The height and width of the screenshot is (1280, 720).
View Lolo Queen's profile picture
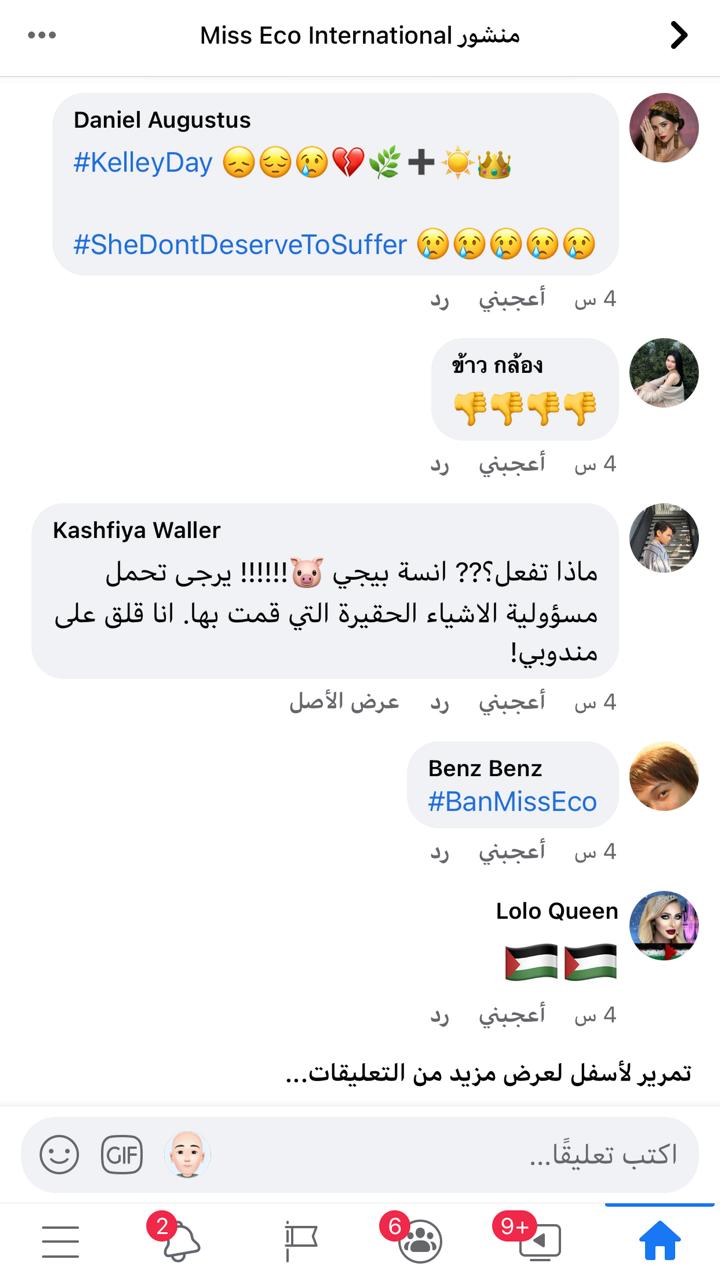[x=664, y=926]
